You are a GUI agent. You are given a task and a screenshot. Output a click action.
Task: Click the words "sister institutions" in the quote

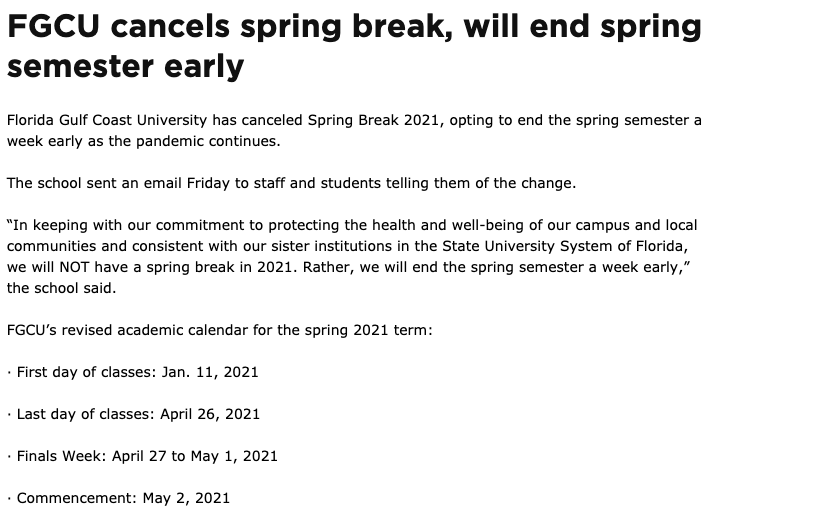(x=368, y=246)
